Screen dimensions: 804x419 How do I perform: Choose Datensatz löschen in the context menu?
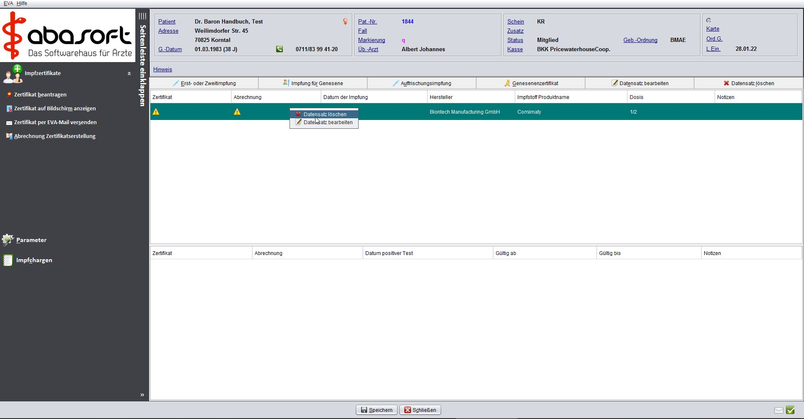coord(324,114)
